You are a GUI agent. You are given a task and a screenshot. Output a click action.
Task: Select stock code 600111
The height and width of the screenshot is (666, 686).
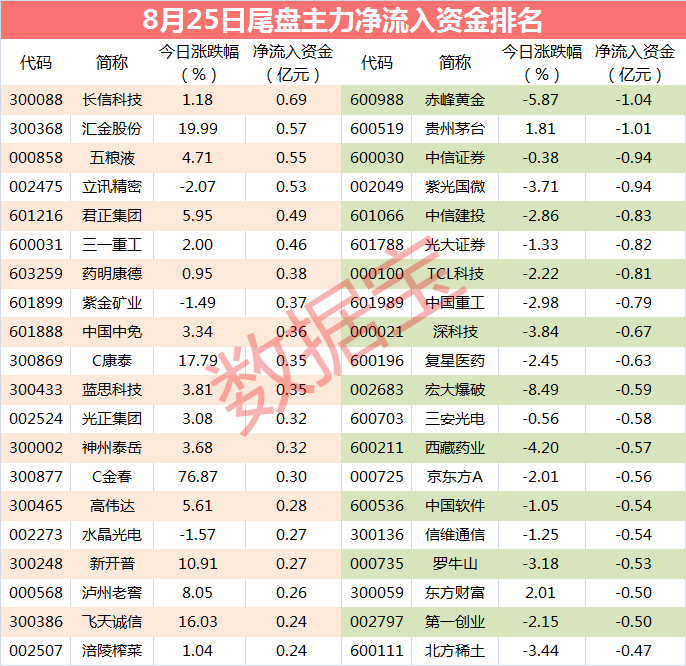tap(377, 651)
